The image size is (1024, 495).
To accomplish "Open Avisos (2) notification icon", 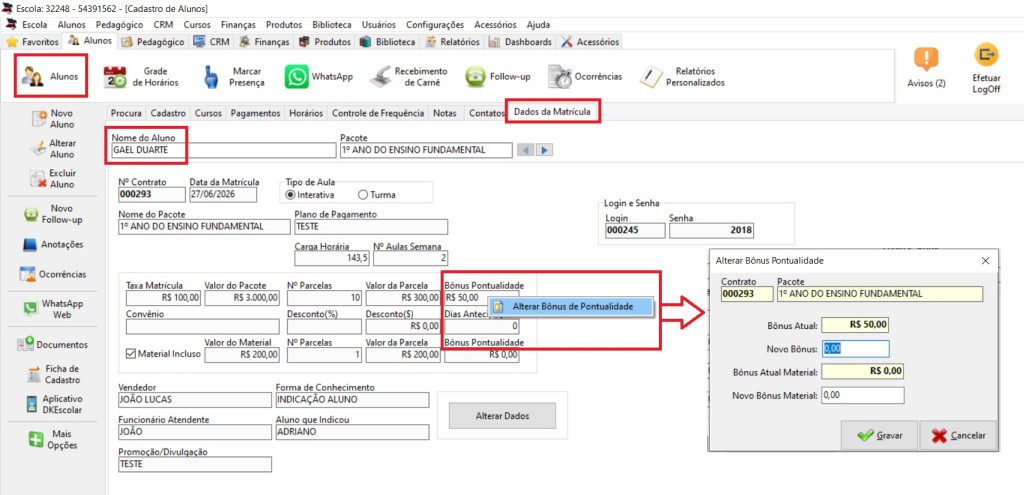I will point(926,59).
